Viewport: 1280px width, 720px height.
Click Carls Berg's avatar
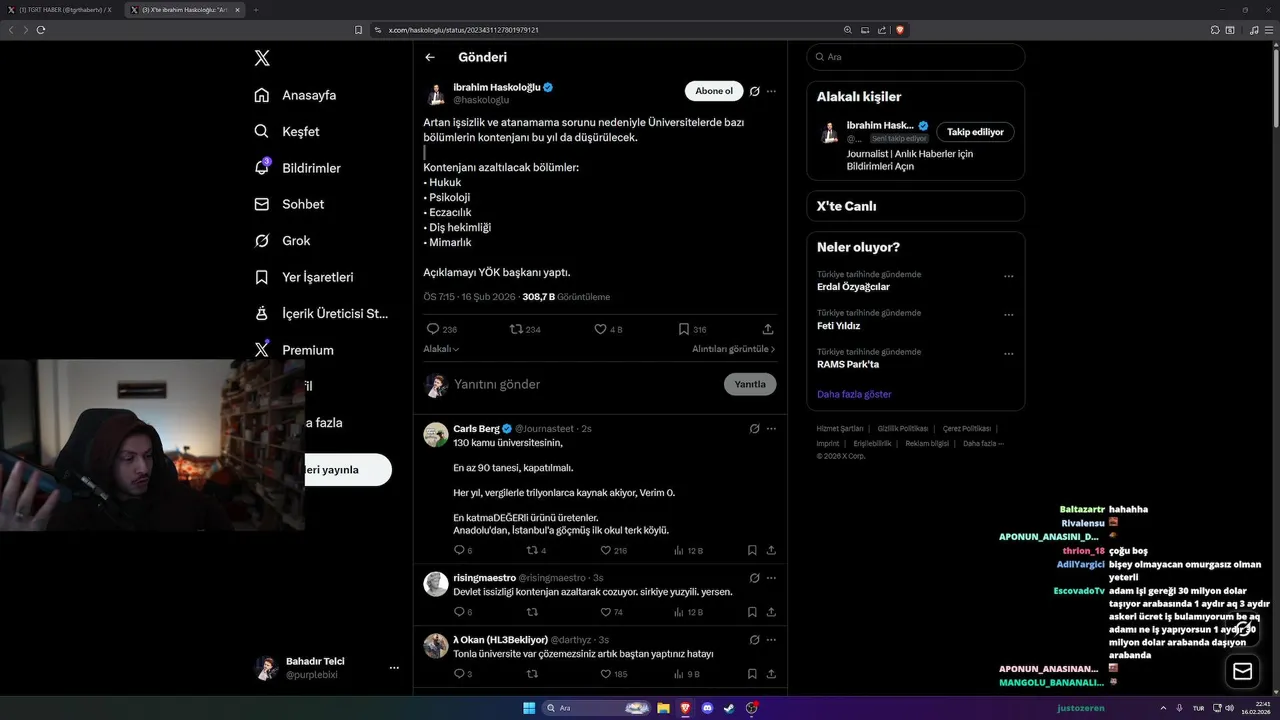[x=436, y=435]
